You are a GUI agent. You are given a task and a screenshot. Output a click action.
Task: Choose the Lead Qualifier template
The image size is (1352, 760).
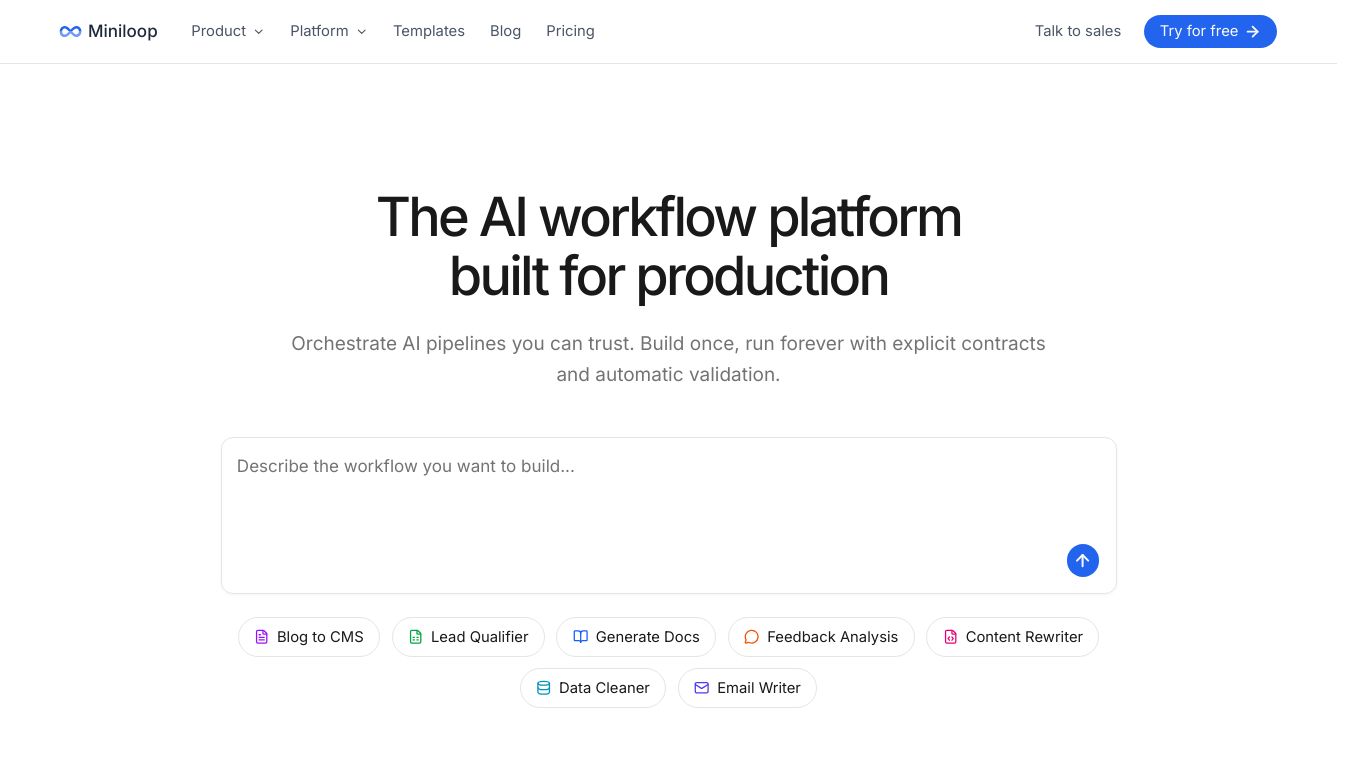tap(468, 637)
